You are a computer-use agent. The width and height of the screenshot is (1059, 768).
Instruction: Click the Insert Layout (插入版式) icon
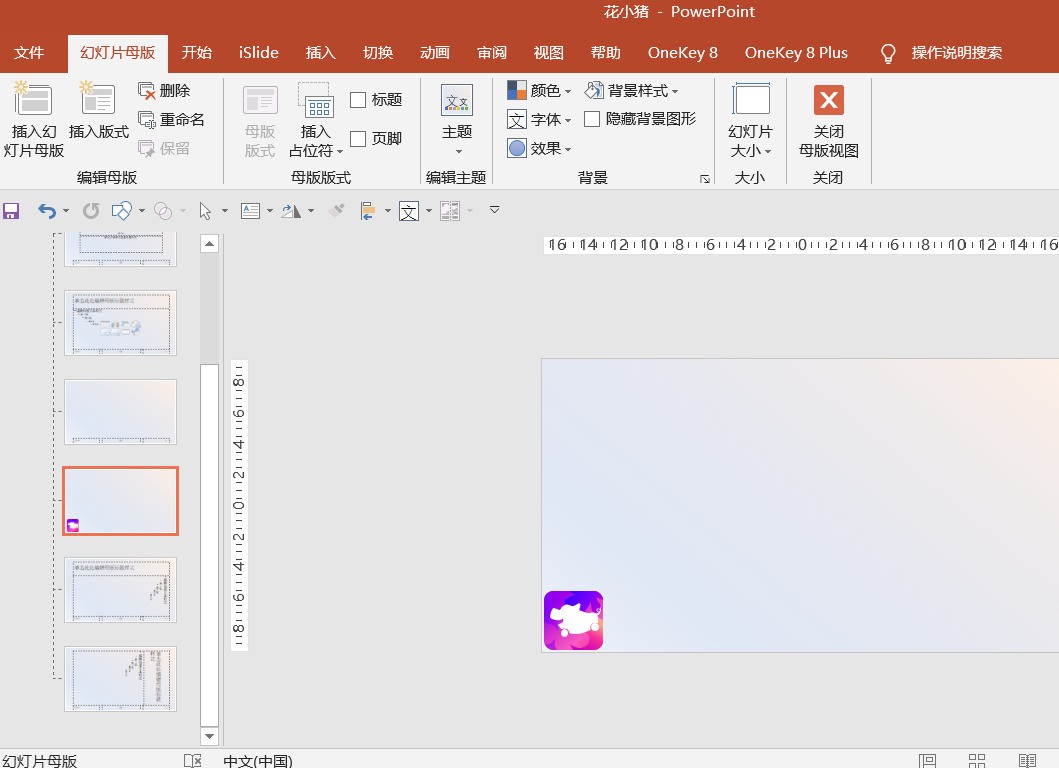[98, 100]
